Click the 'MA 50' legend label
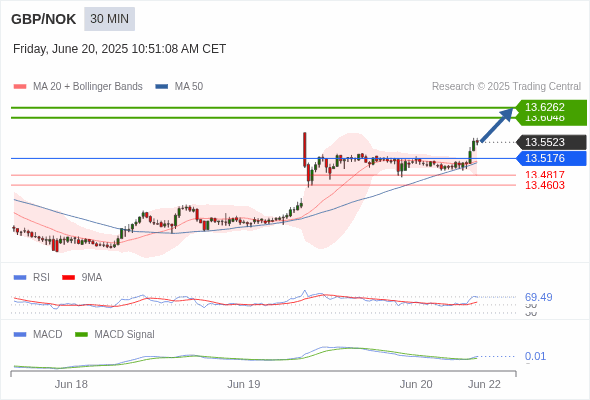The image size is (590, 400). click(x=189, y=87)
